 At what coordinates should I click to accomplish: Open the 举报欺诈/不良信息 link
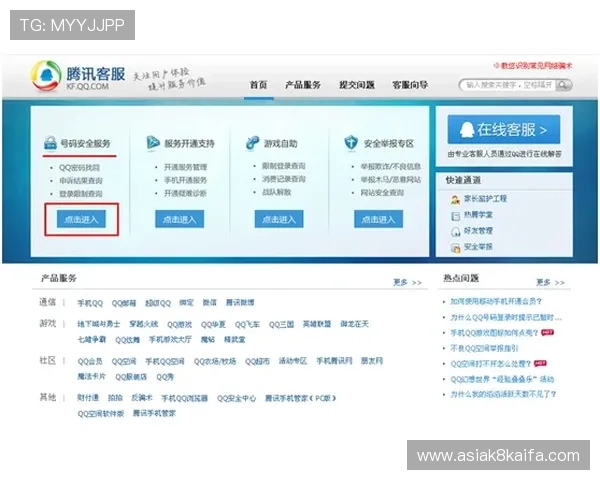391,167
